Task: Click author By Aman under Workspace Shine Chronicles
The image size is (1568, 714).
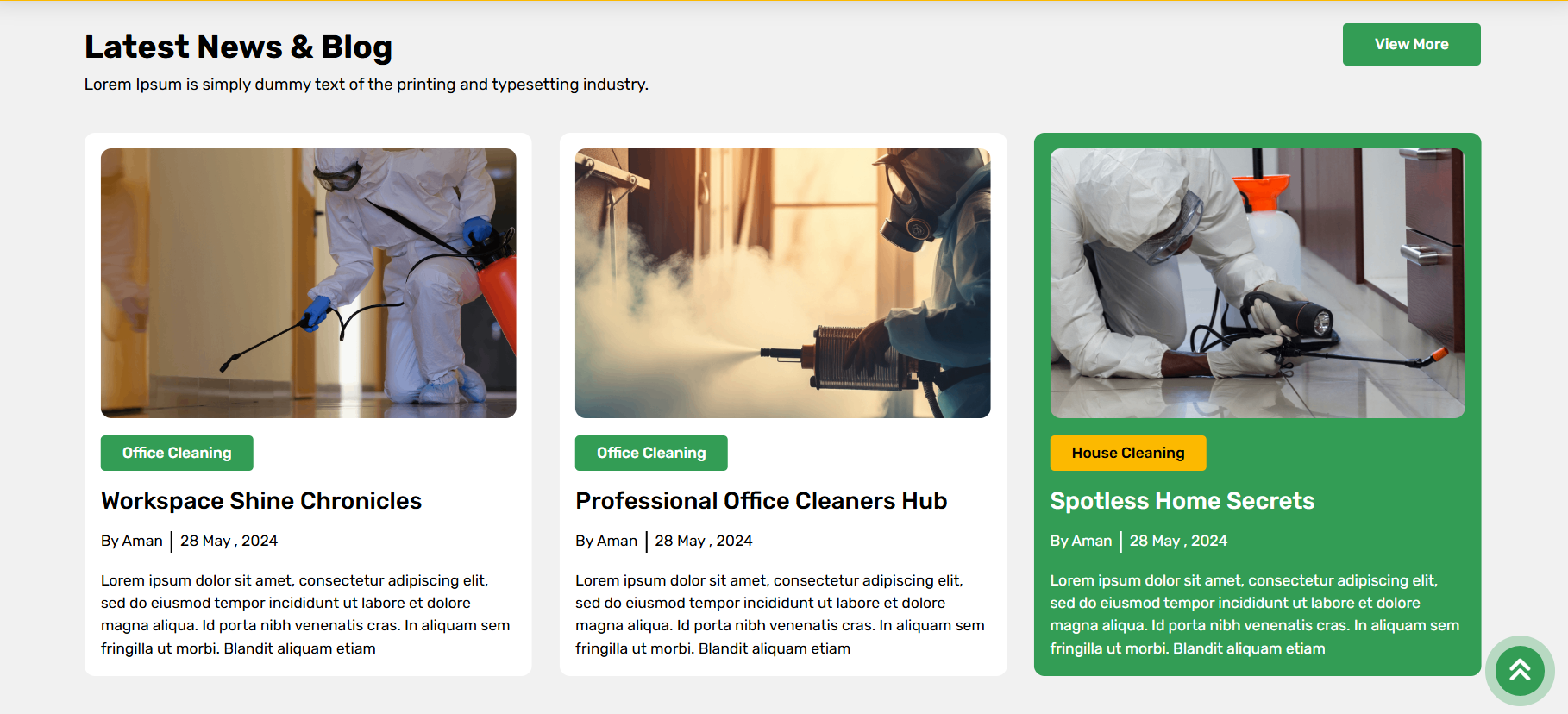Action: (132, 542)
